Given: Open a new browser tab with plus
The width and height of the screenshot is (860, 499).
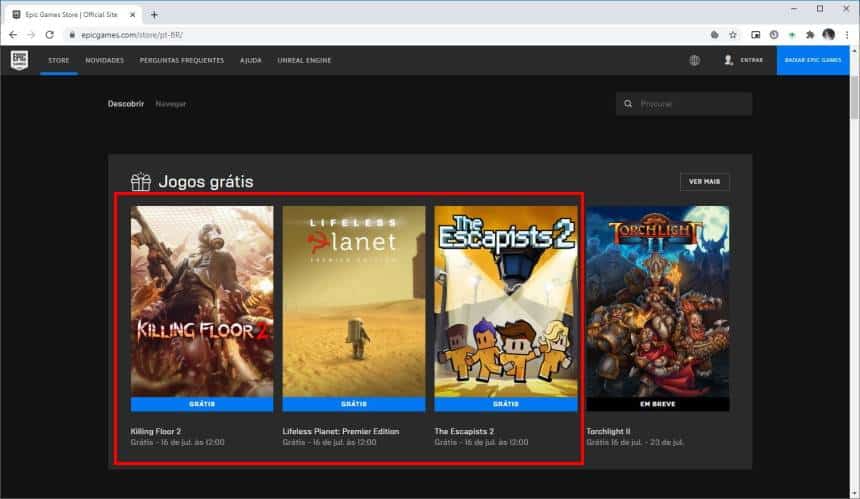Looking at the screenshot, I should point(154,15).
